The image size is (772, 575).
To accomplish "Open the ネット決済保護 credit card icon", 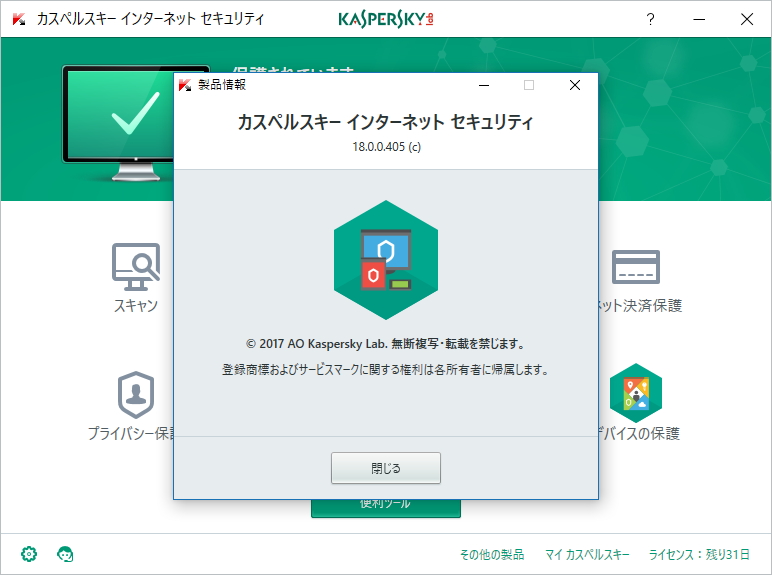I will coord(636,267).
